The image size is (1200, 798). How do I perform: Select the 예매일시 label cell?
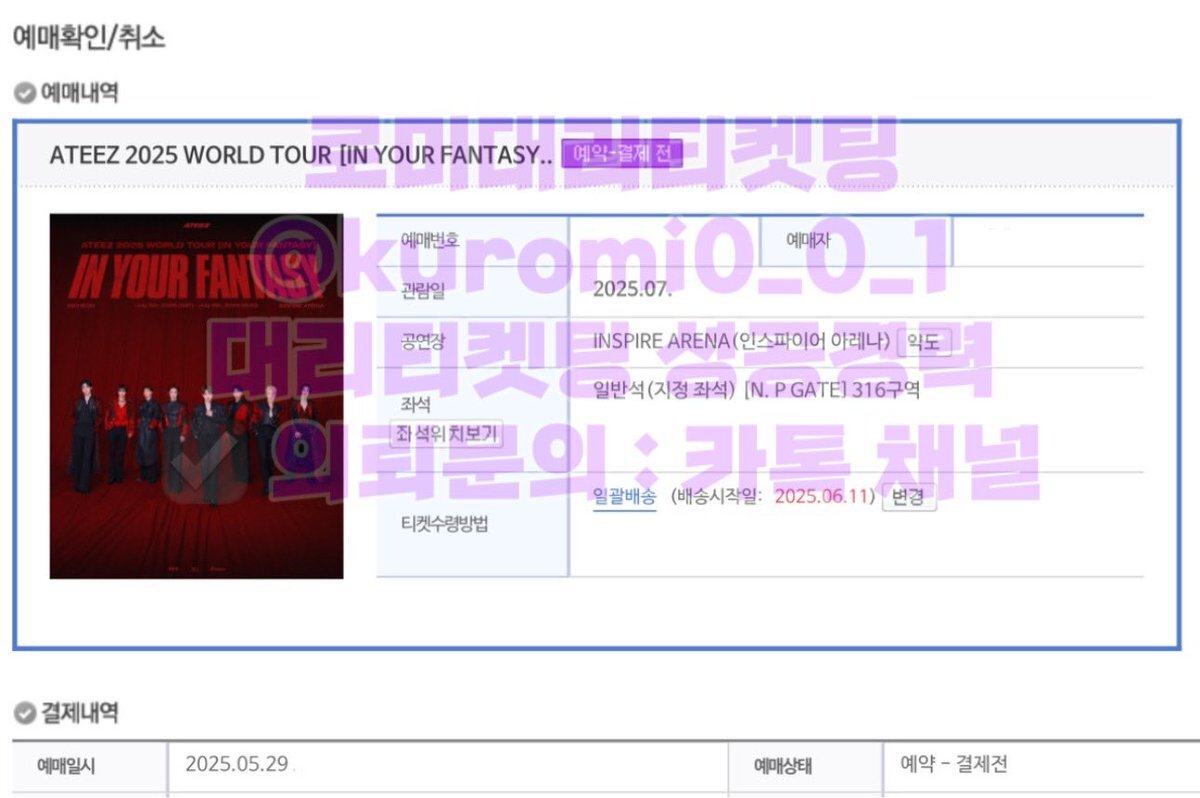click(x=90, y=767)
